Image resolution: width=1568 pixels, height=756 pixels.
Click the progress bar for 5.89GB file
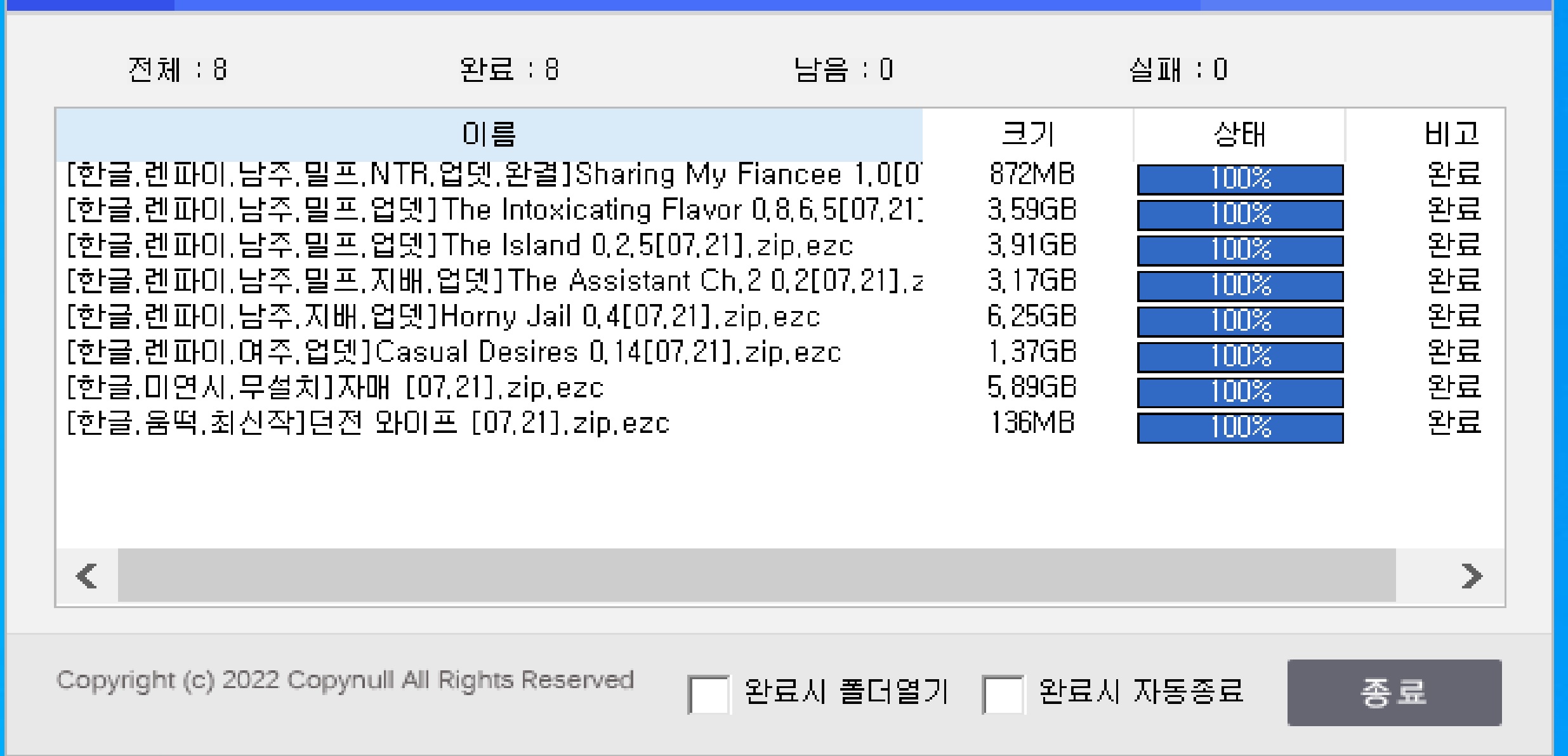[1240, 392]
